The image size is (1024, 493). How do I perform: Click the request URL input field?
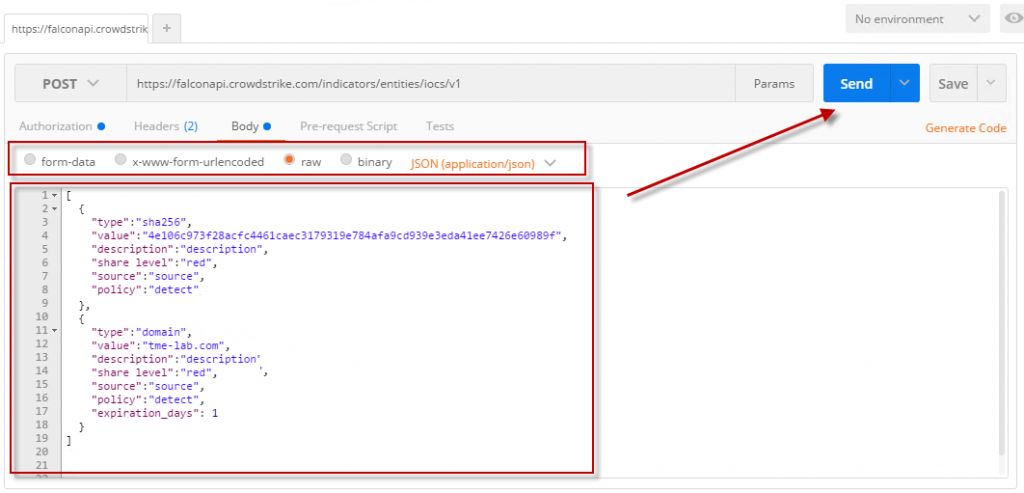tap(430, 84)
